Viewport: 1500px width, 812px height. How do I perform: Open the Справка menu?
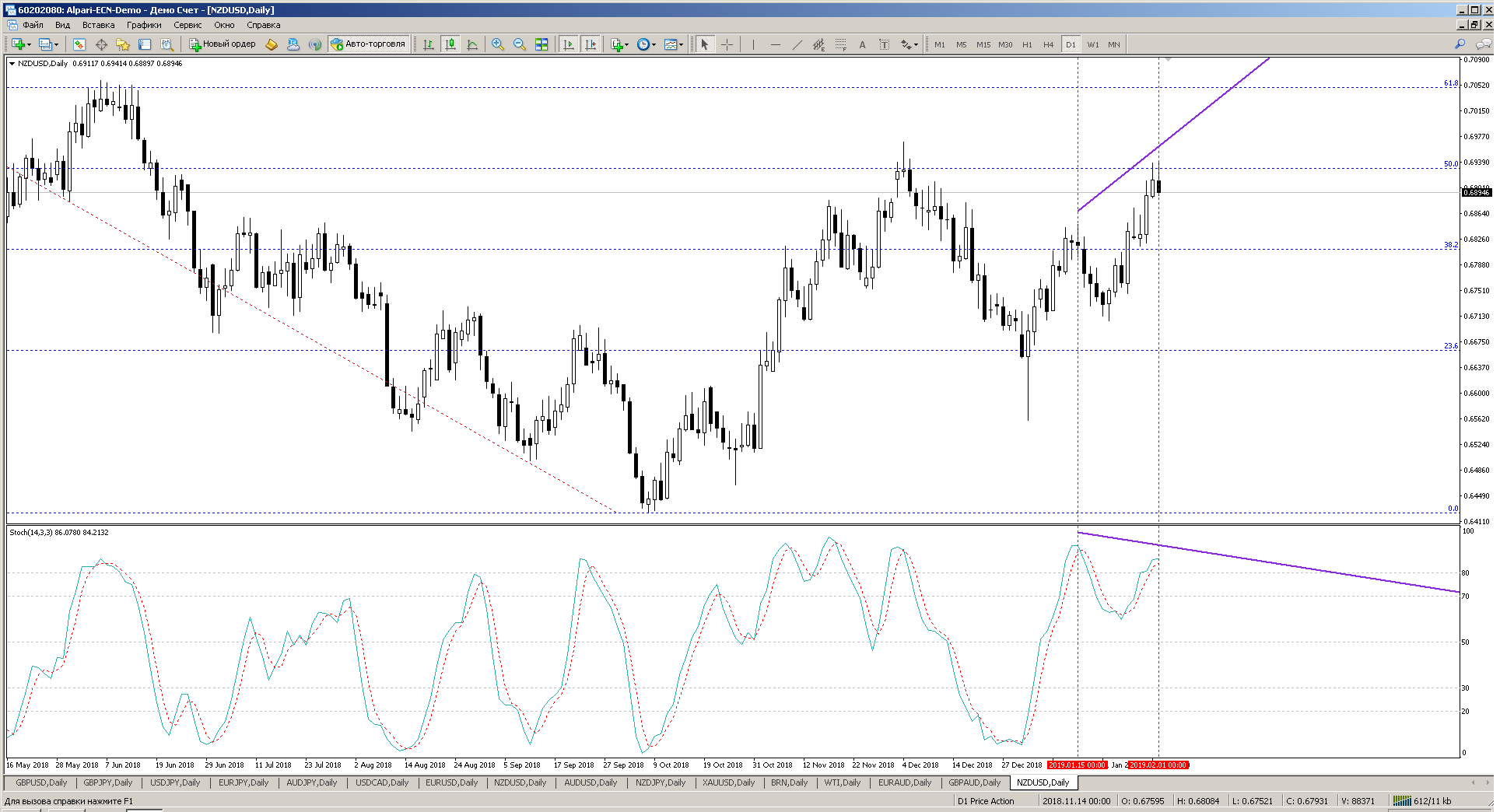[x=263, y=25]
